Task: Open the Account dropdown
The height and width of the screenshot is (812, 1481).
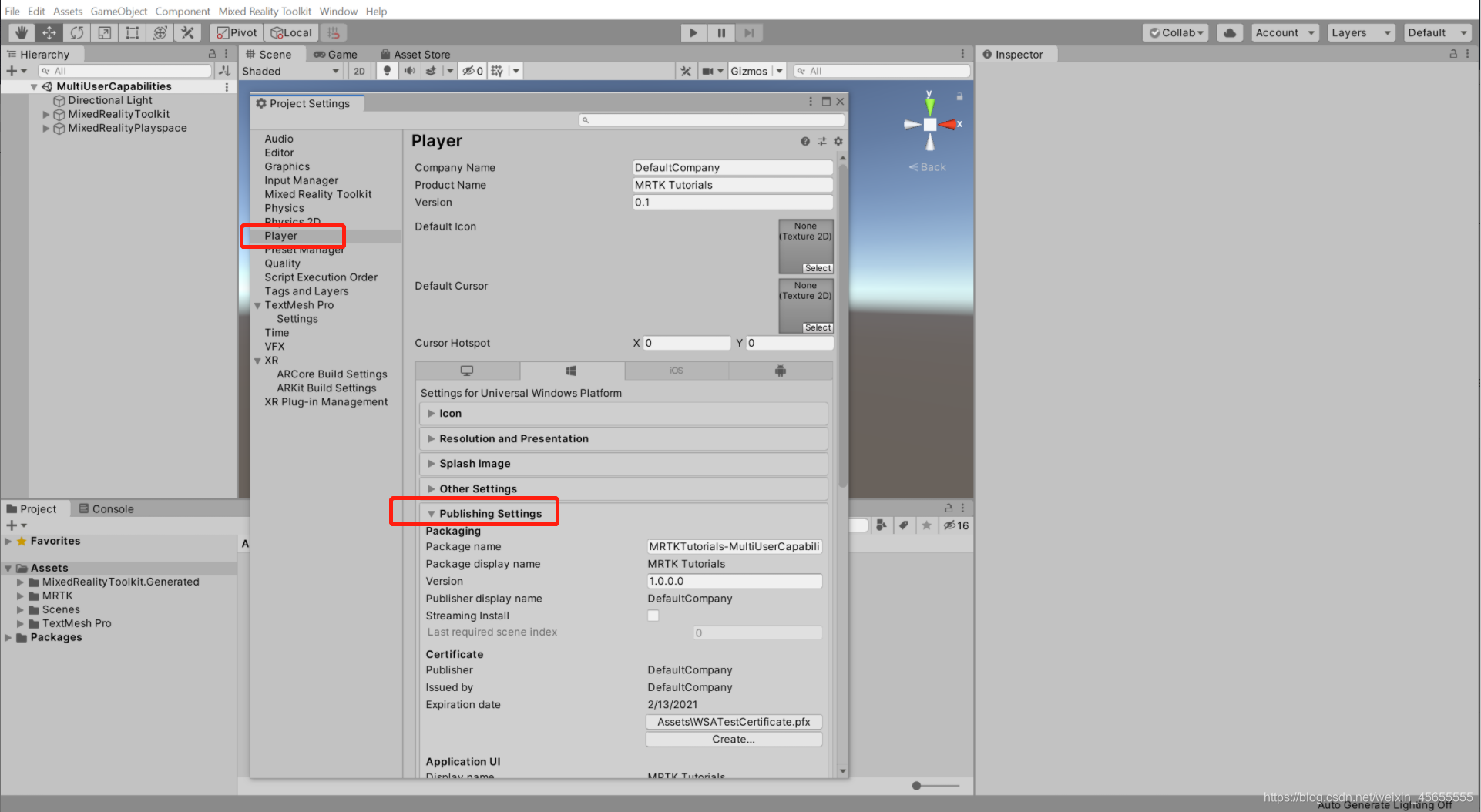Action: point(1285,32)
